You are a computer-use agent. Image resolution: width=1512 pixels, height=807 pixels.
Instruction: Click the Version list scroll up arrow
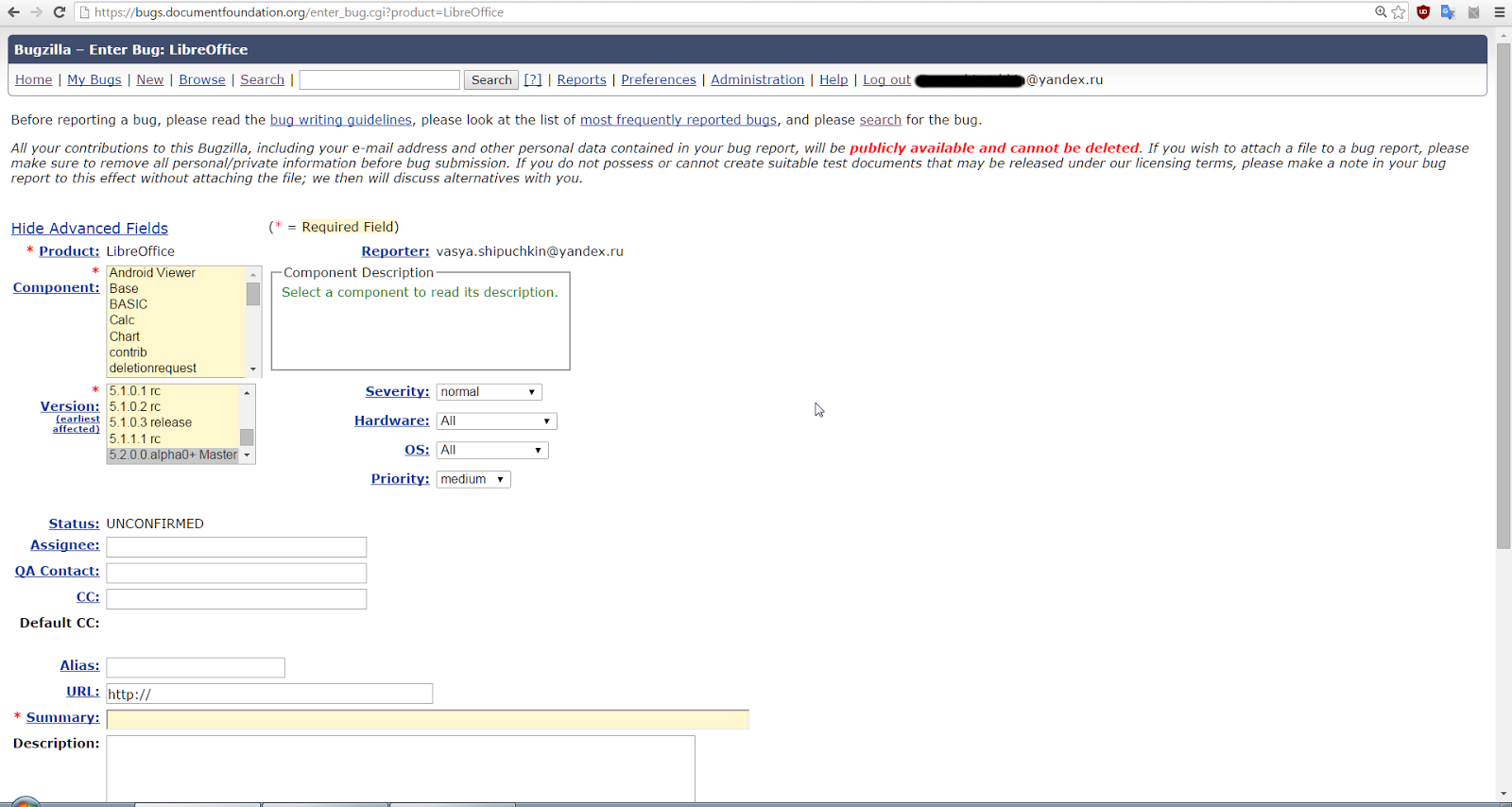(x=247, y=392)
